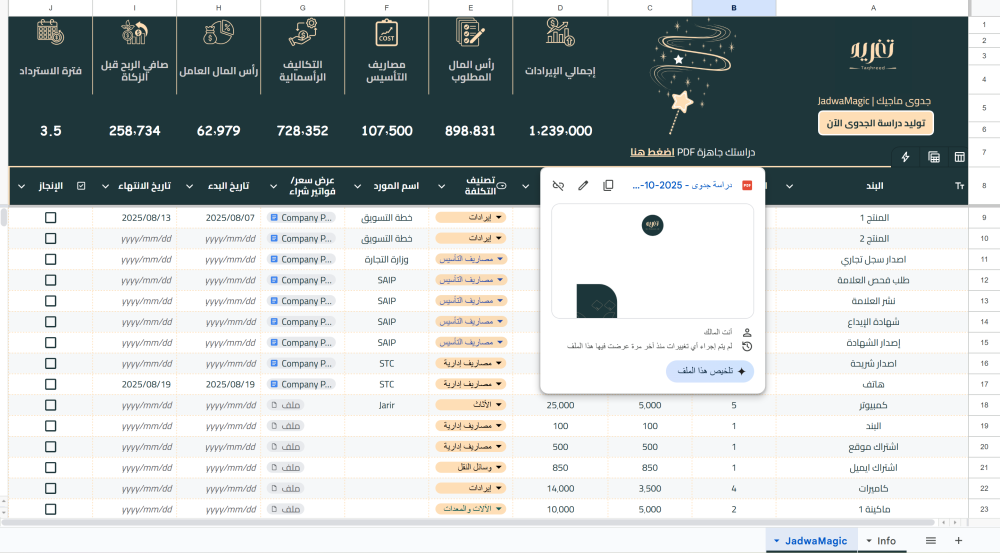The width and height of the screenshot is (1000, 553).
Task: Click the PDF preview thumbnail in popup
Action: (x=652, y=260)
